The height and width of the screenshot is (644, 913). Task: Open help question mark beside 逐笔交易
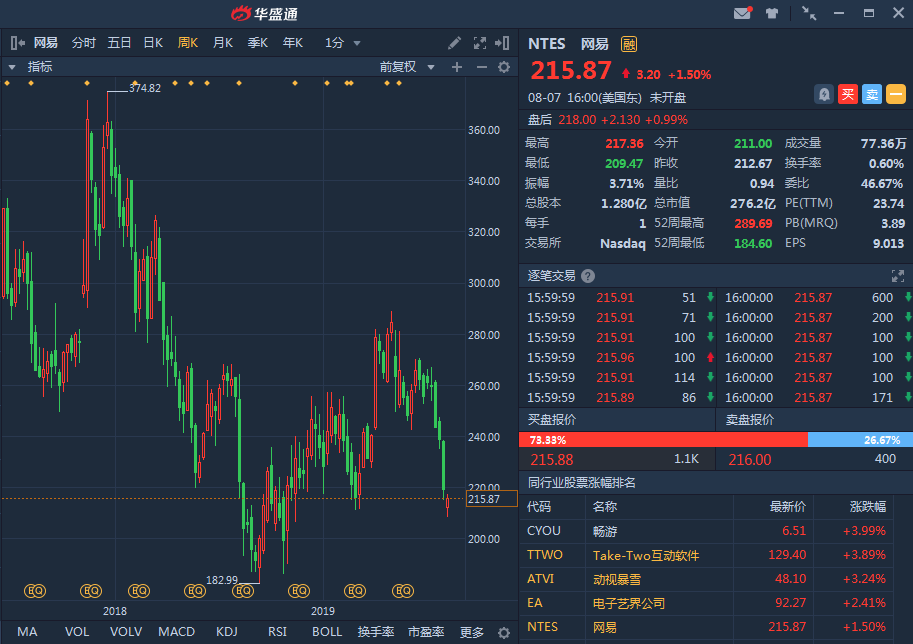pos(588,276)
